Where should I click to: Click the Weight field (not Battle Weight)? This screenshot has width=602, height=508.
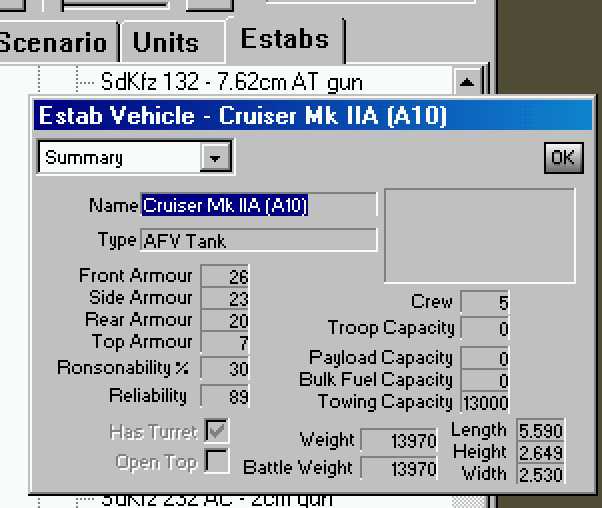click(399, 440)
